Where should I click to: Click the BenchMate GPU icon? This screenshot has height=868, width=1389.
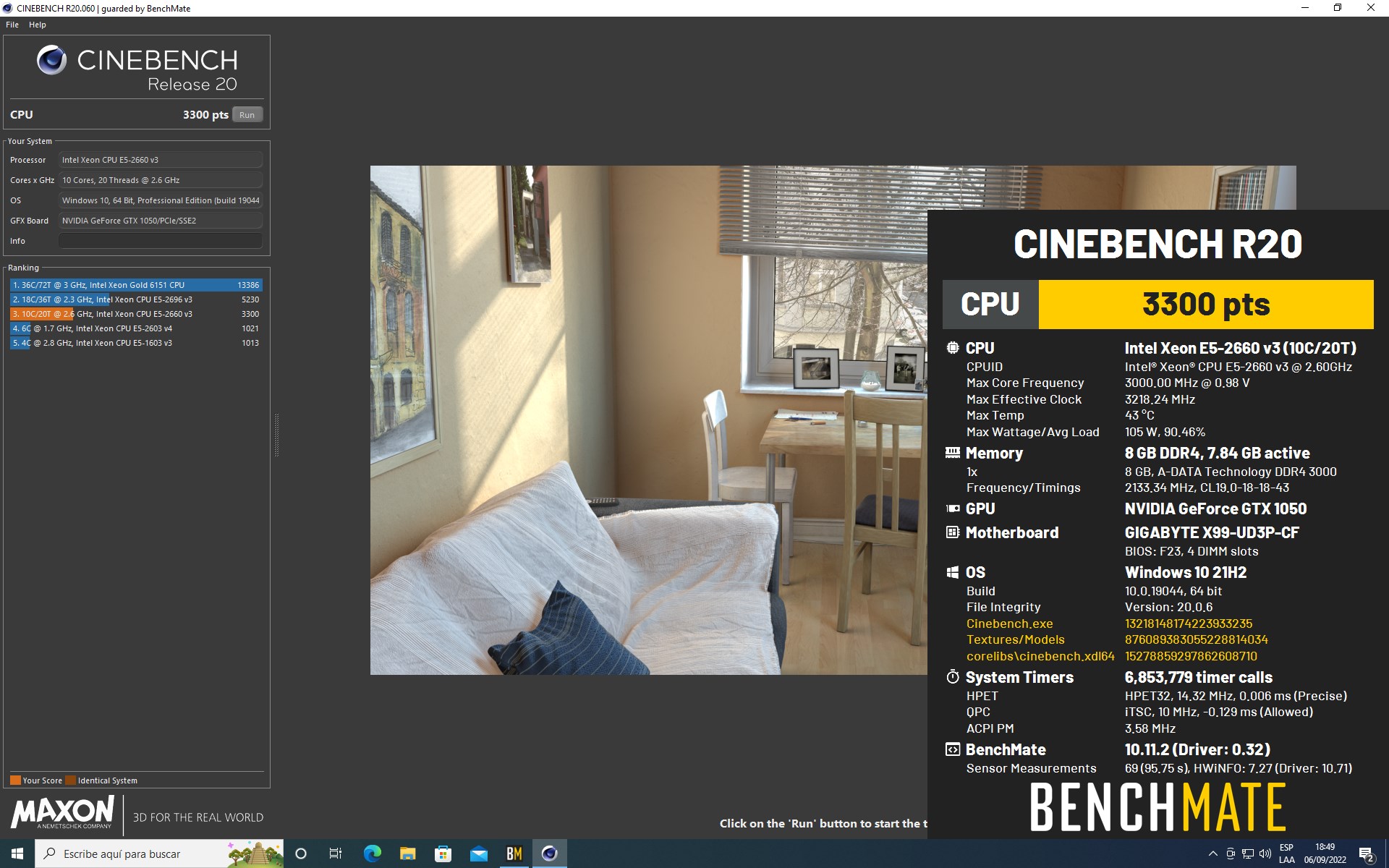click(x=953, y=509)
